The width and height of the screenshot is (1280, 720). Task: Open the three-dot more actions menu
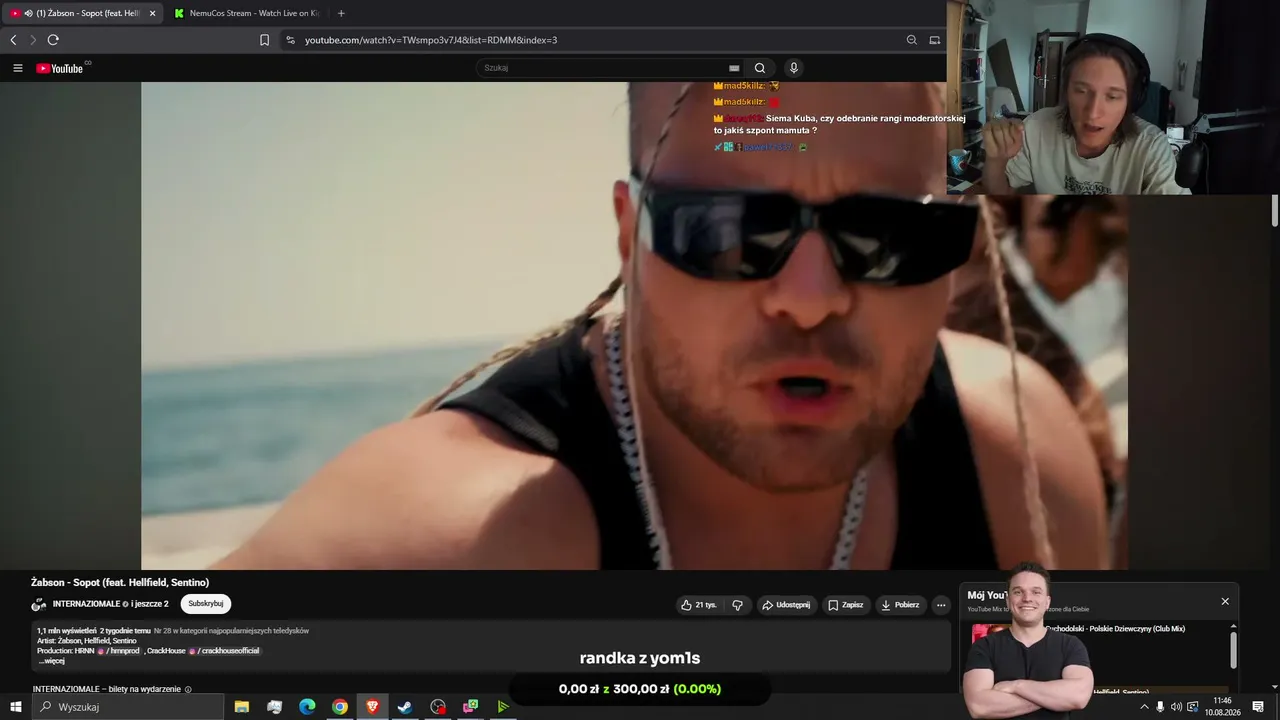click(x=941, y=605)
